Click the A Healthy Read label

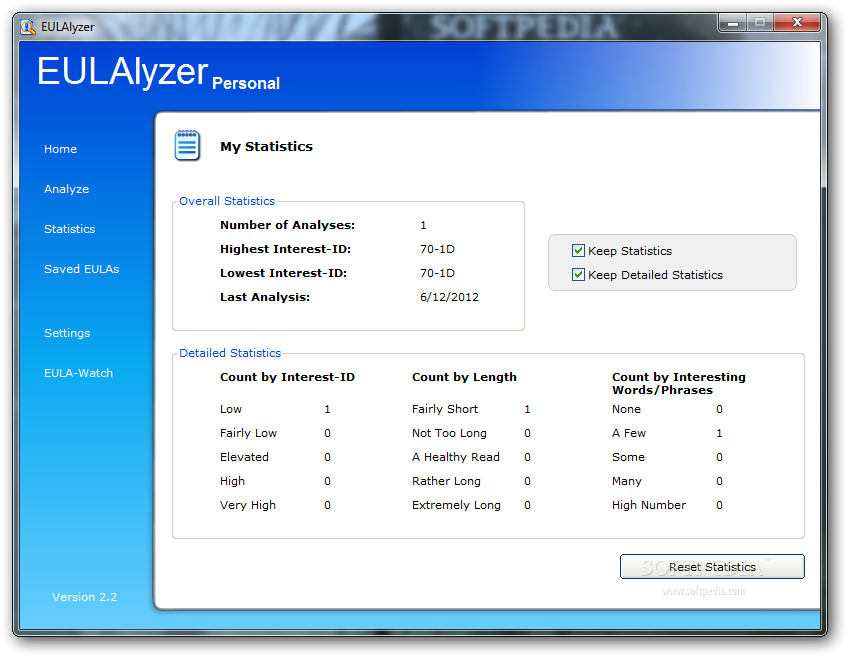point(455,457)
